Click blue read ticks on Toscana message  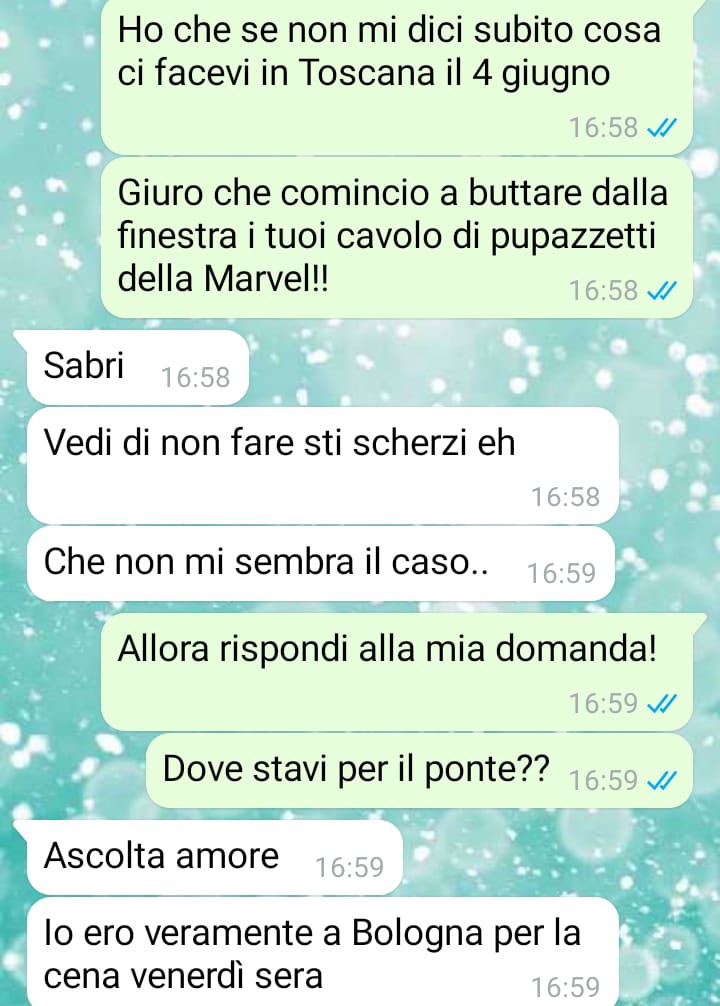point(660,129)
